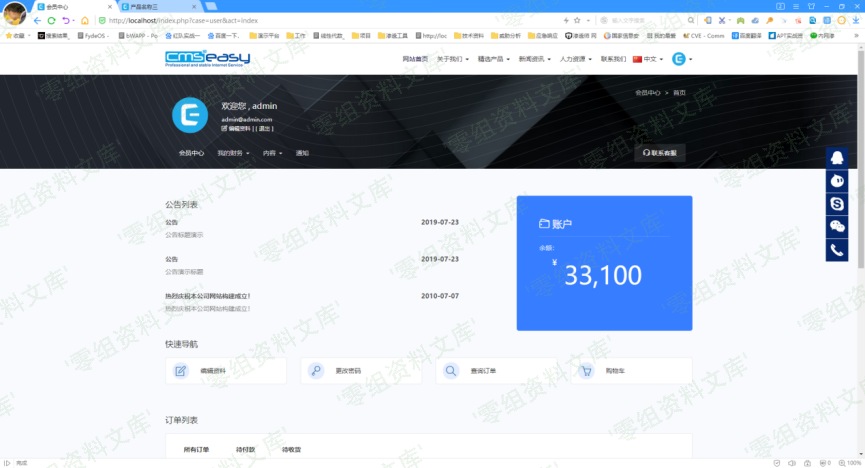The height and width of the screenshot is (468, 865).
Task: Open the 关于我们 dropdown menu
Action: point(454,59)
